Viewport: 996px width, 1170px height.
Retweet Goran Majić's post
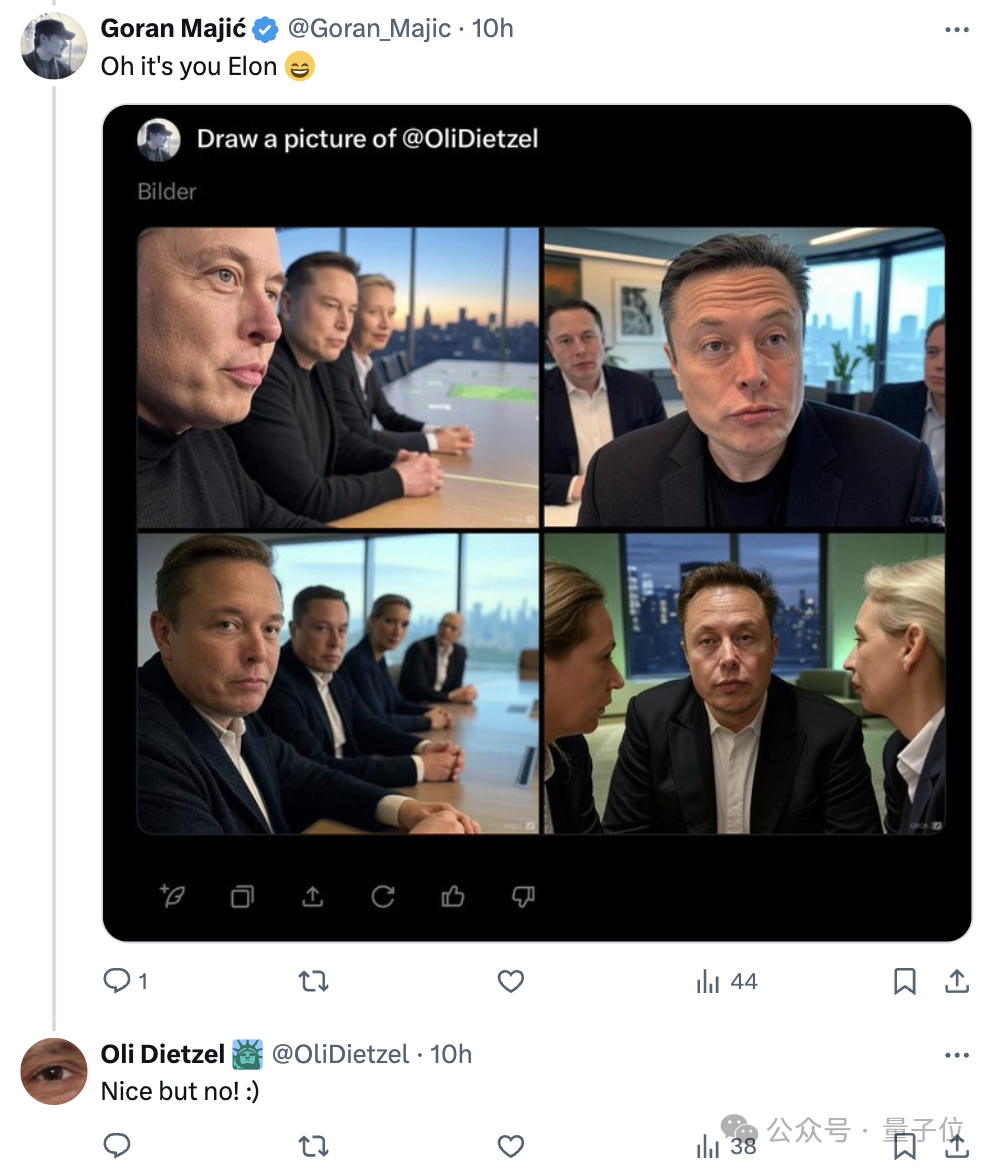(313, 980)
